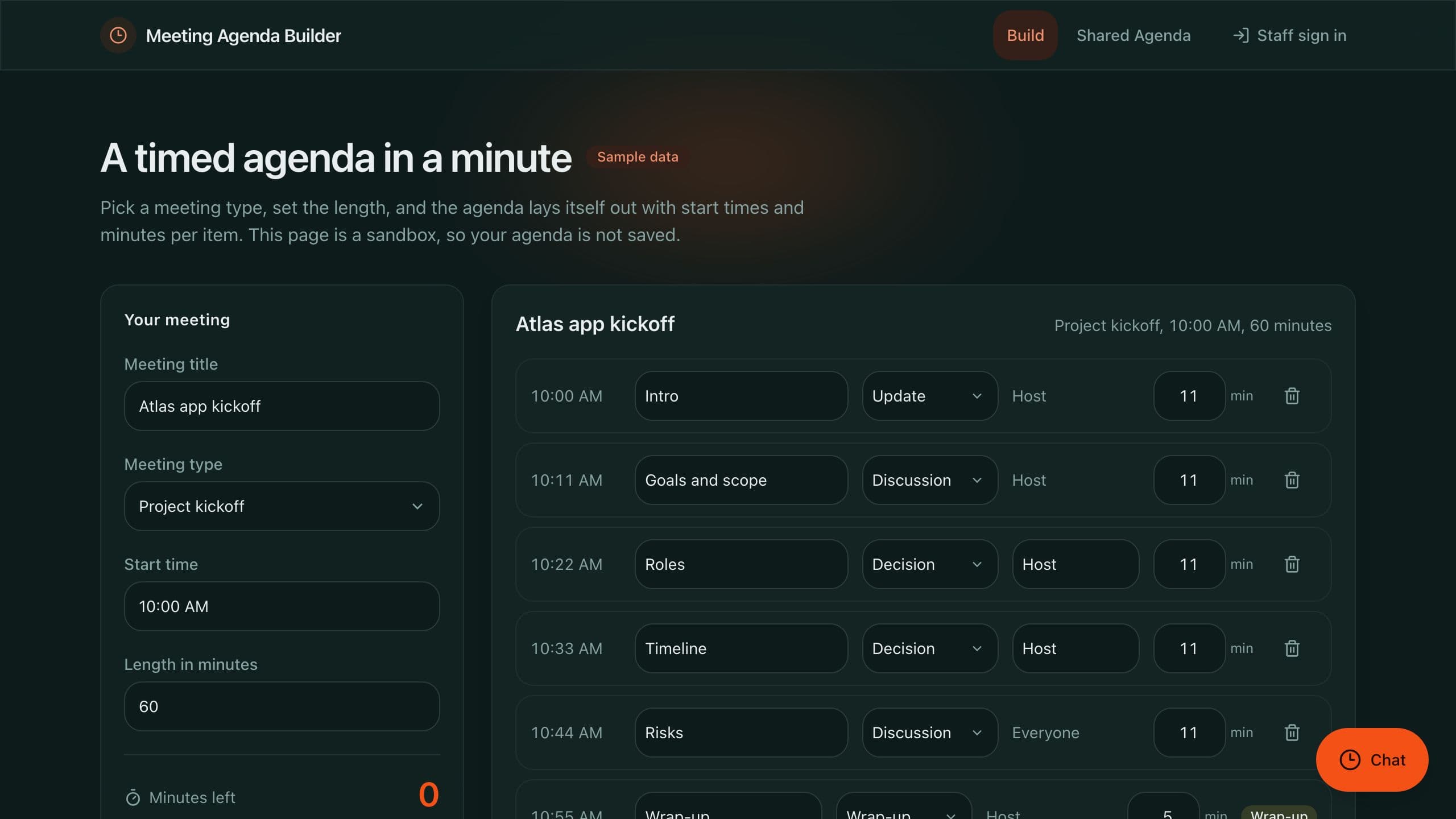Edit the Roles owner Host field
1456x819 pixels.
(1076, 564)
